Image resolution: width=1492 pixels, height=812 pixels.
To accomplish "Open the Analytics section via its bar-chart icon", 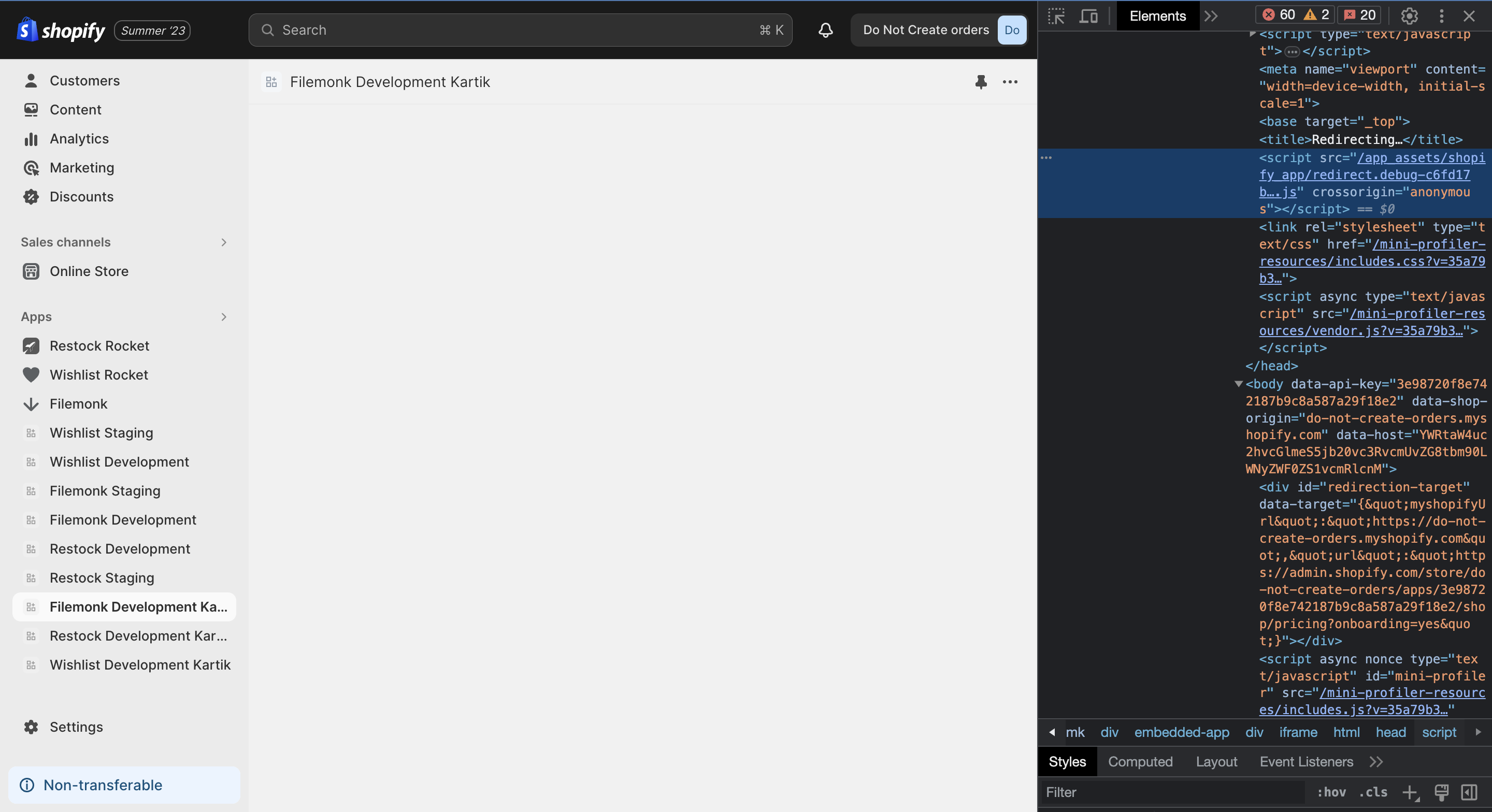I will (31, 138).
